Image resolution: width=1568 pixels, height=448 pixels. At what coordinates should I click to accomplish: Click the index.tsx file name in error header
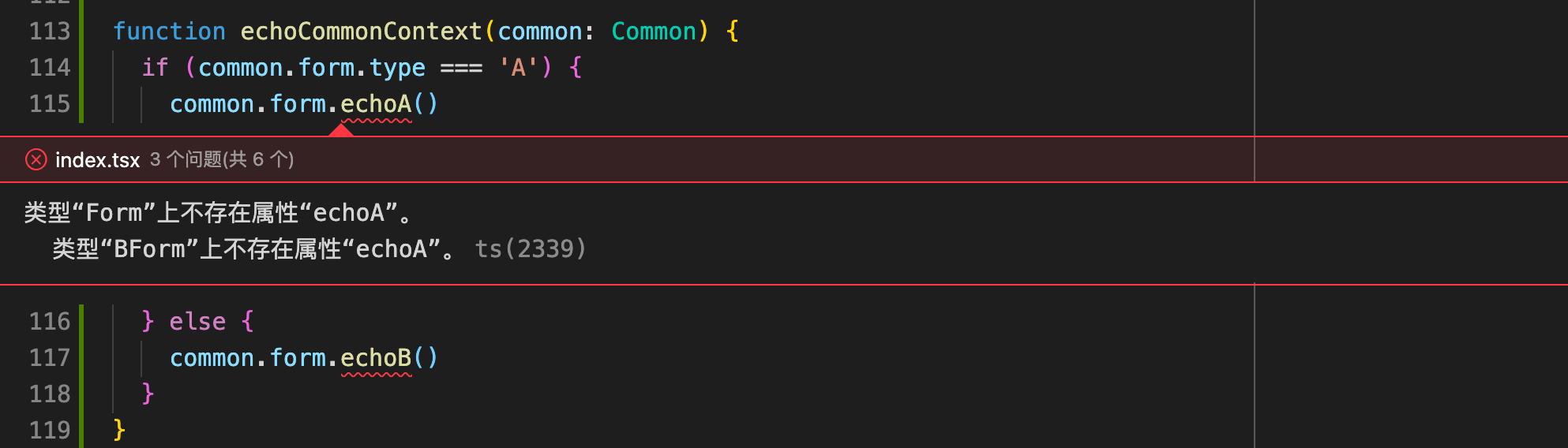tap(97, 160)
